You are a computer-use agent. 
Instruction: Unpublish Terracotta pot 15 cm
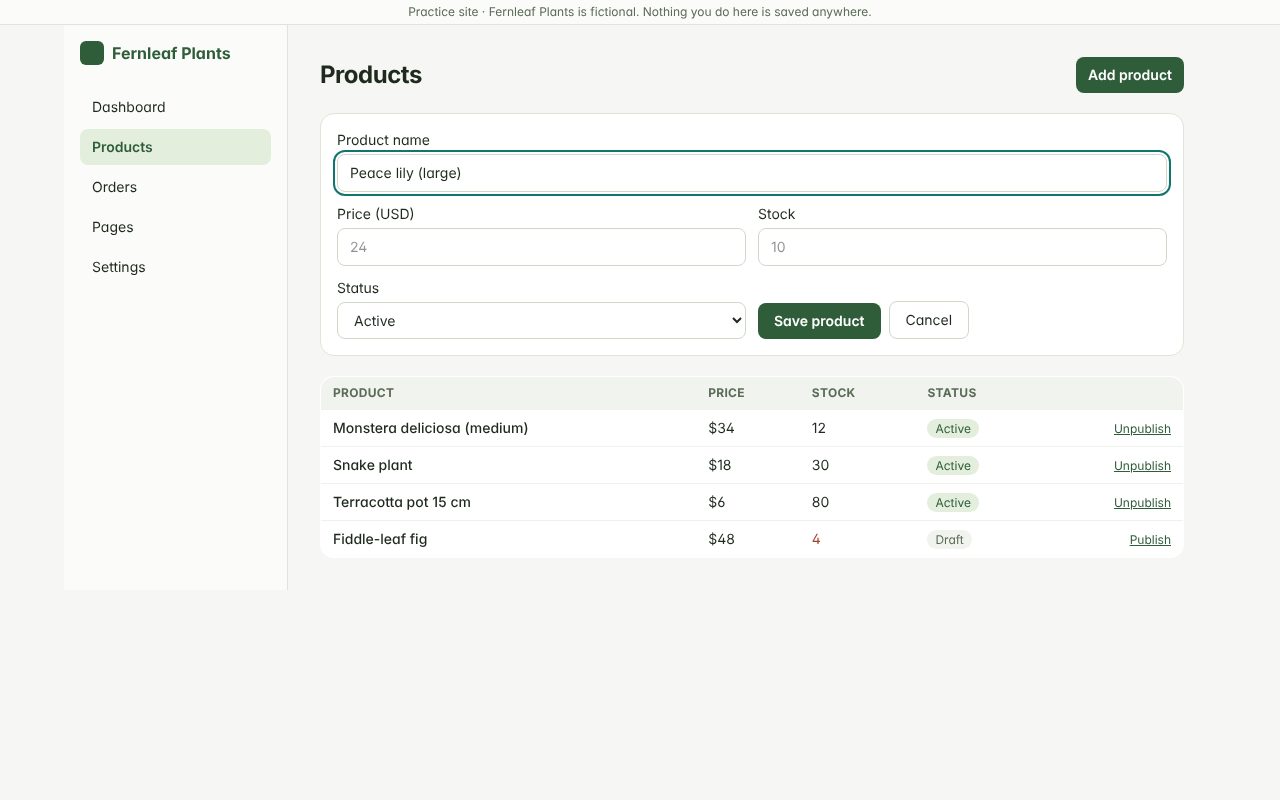tap(1142, 503)
